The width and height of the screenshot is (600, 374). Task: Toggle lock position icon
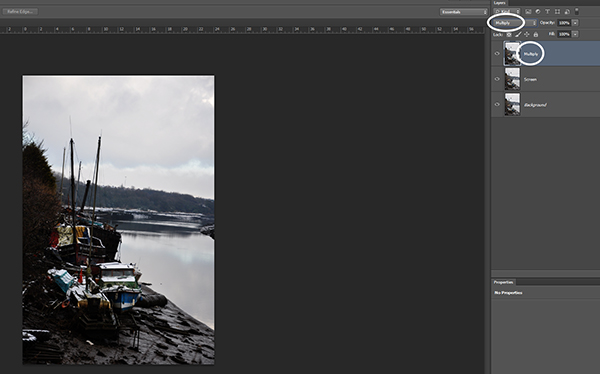(527, 34)
